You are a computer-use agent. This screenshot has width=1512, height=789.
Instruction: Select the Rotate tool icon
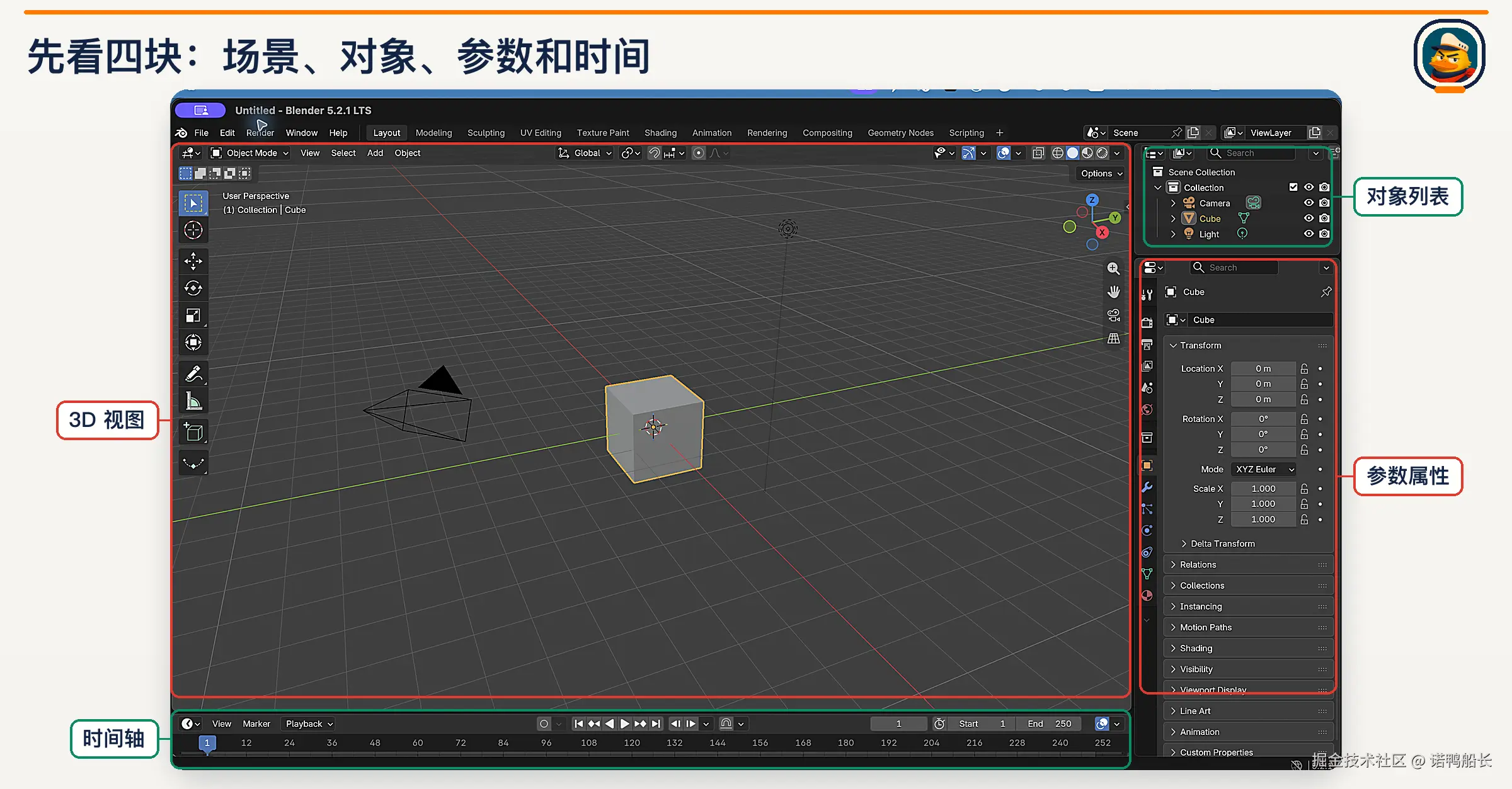click(x=193, y=288)
